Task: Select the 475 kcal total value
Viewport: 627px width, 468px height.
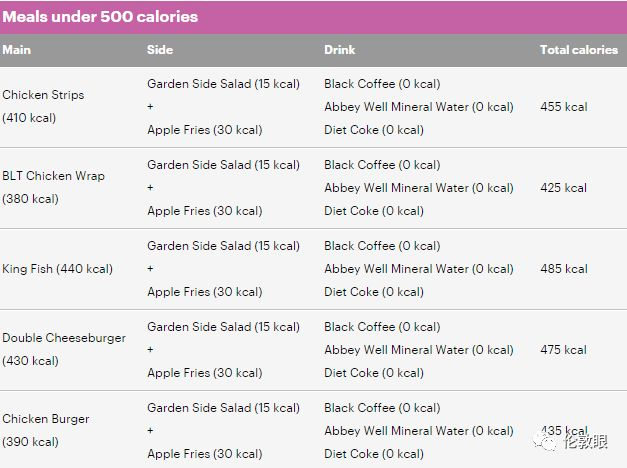Action: tap(563, 350)
